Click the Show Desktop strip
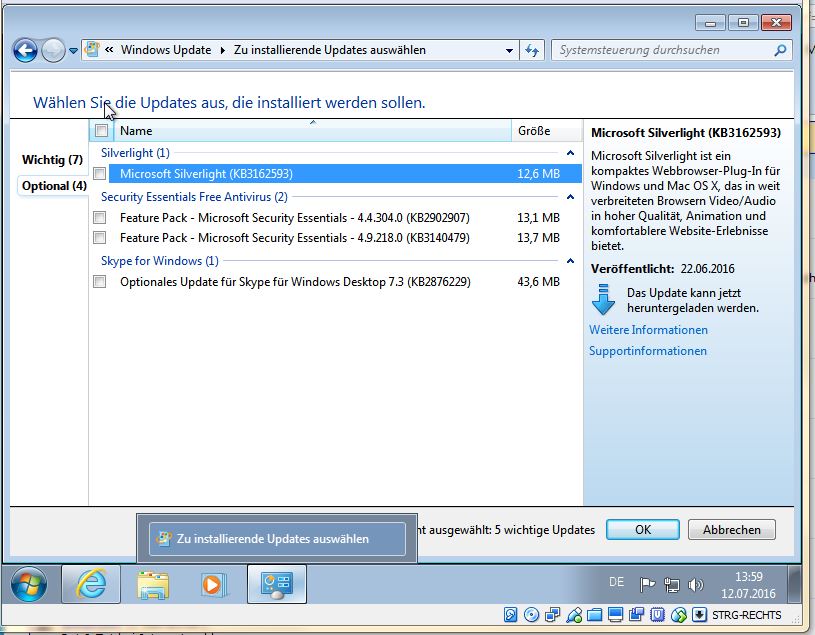The height and width of the screenshot is (635, 815). click(794, 584)
